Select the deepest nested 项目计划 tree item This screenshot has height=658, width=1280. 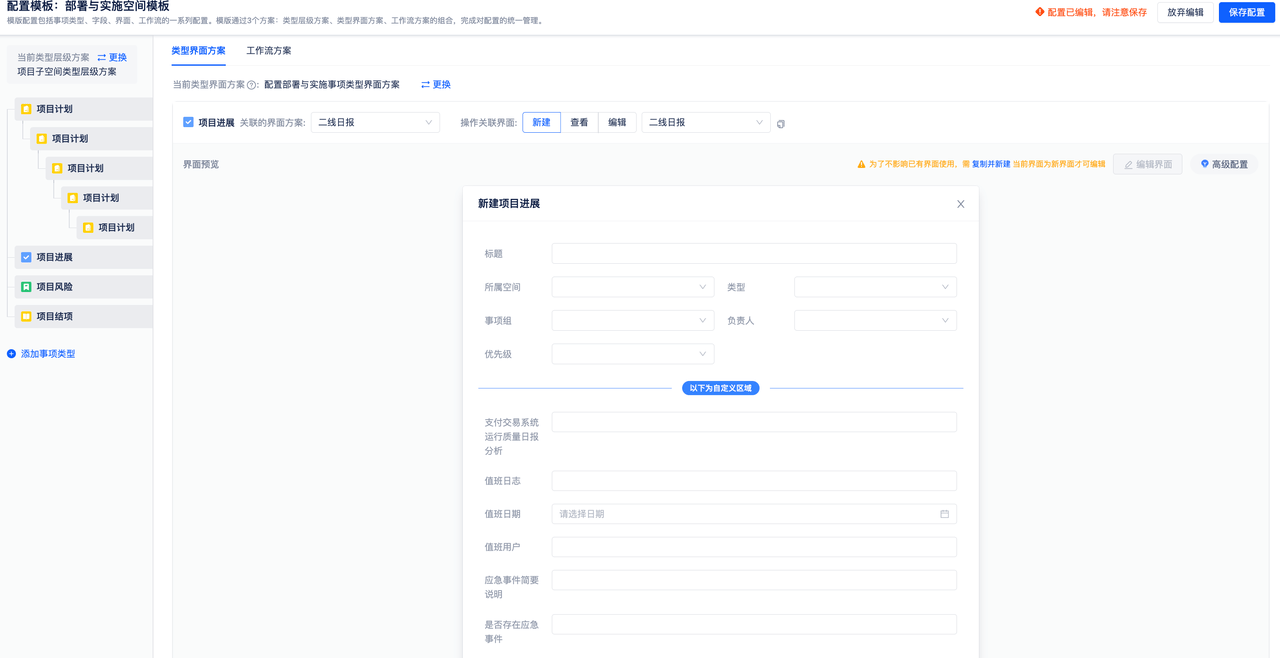click(x=114, y=227)
